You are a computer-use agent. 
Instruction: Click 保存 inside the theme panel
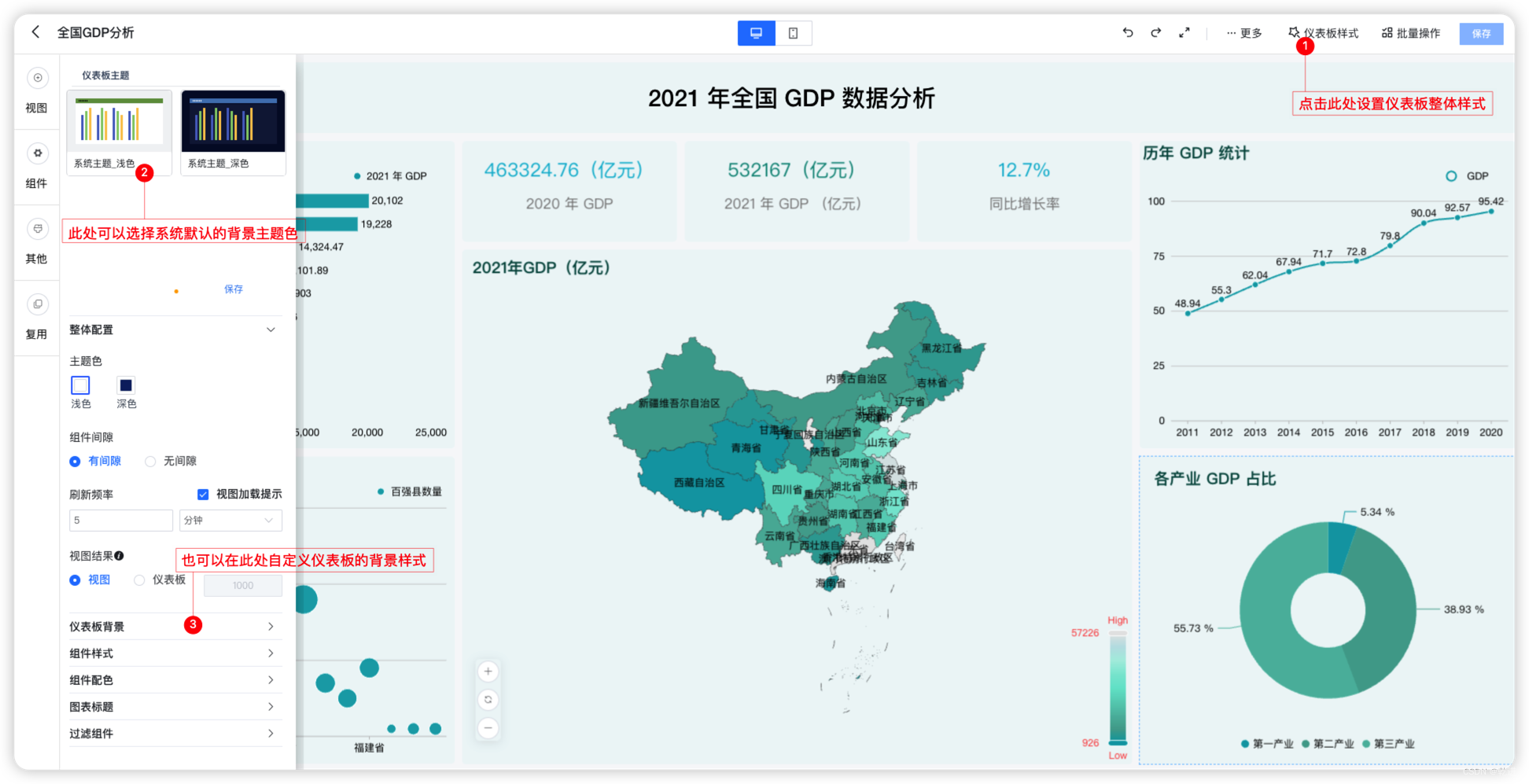click(x=234, y=289)
